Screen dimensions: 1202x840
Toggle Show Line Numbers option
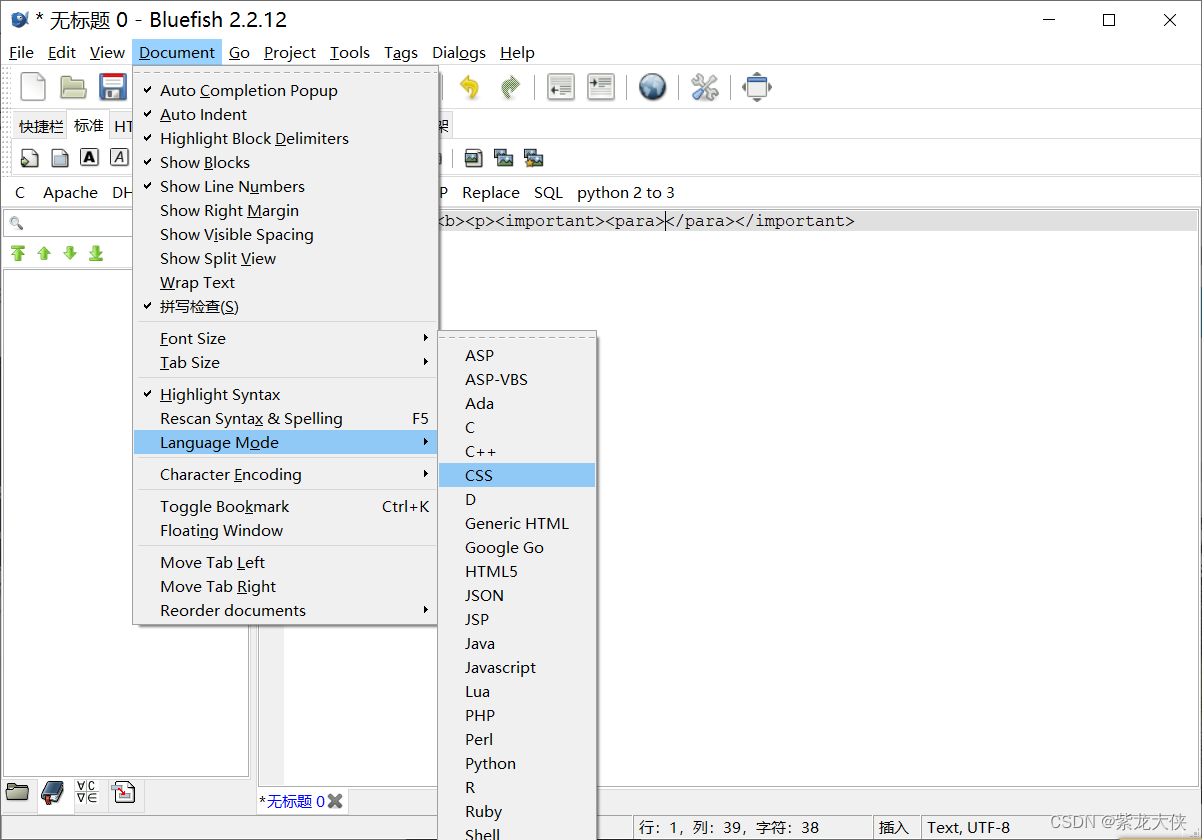(x=285, y=186)
